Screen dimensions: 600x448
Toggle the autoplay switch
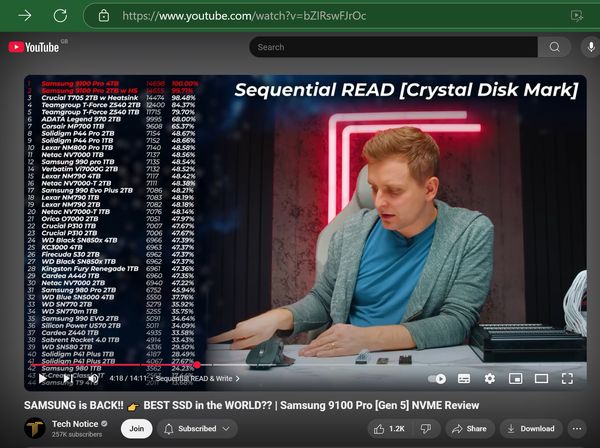pos(437,379)
